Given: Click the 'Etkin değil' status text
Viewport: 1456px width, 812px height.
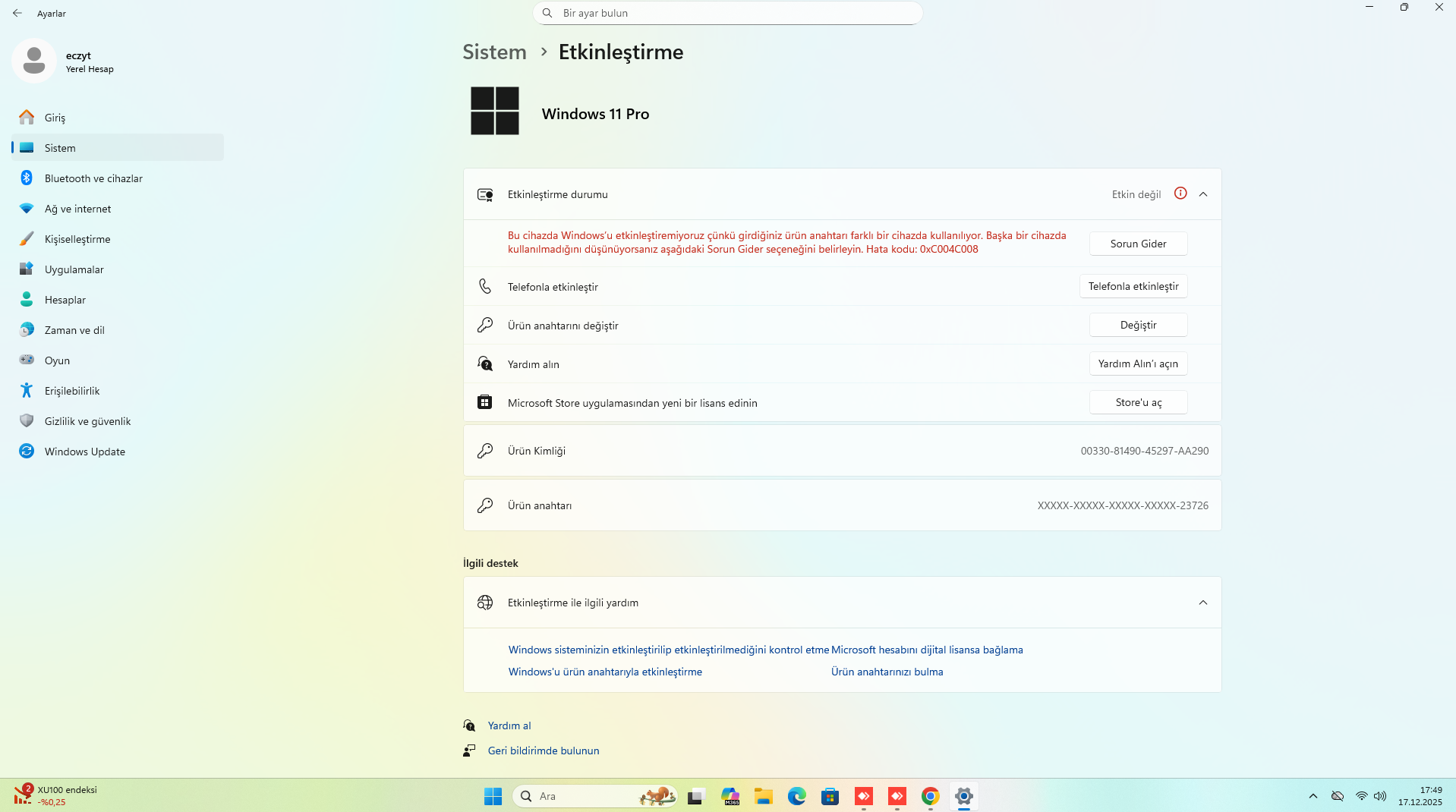Looking at the screenshot, I should (1136, 194).
